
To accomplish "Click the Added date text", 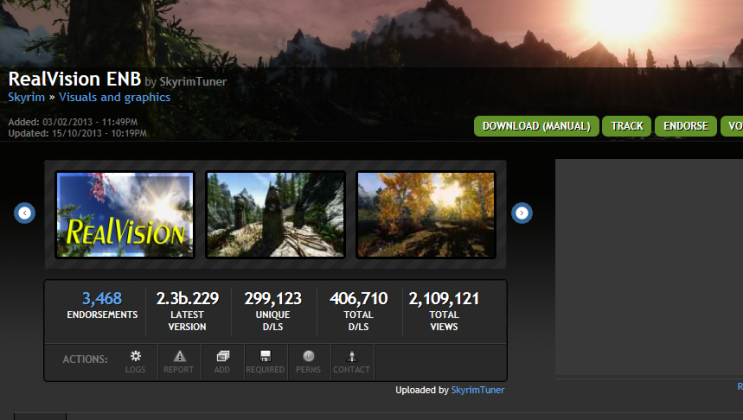I will point(73,122).
